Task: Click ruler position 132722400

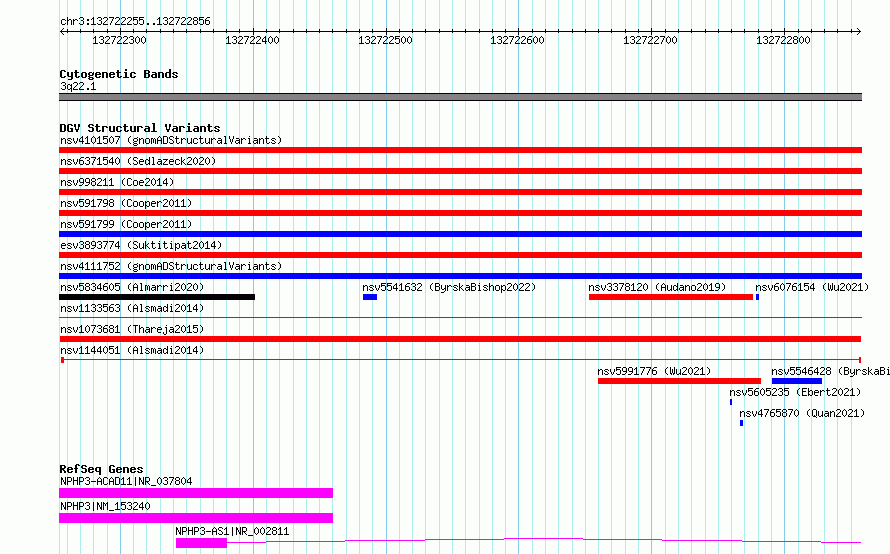Action: (252, 40)
